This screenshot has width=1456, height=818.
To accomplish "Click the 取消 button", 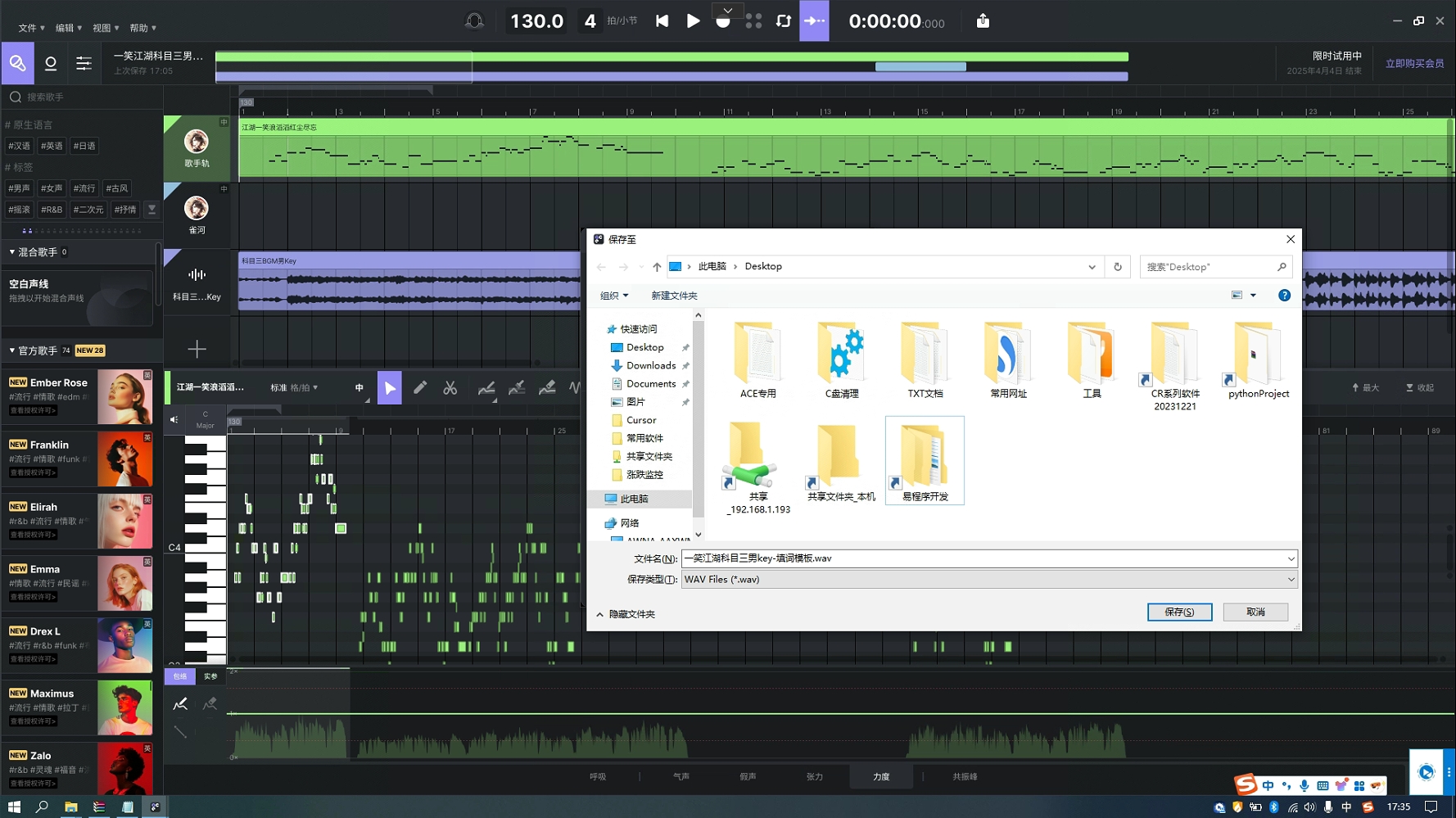I will click(1255, 612).
